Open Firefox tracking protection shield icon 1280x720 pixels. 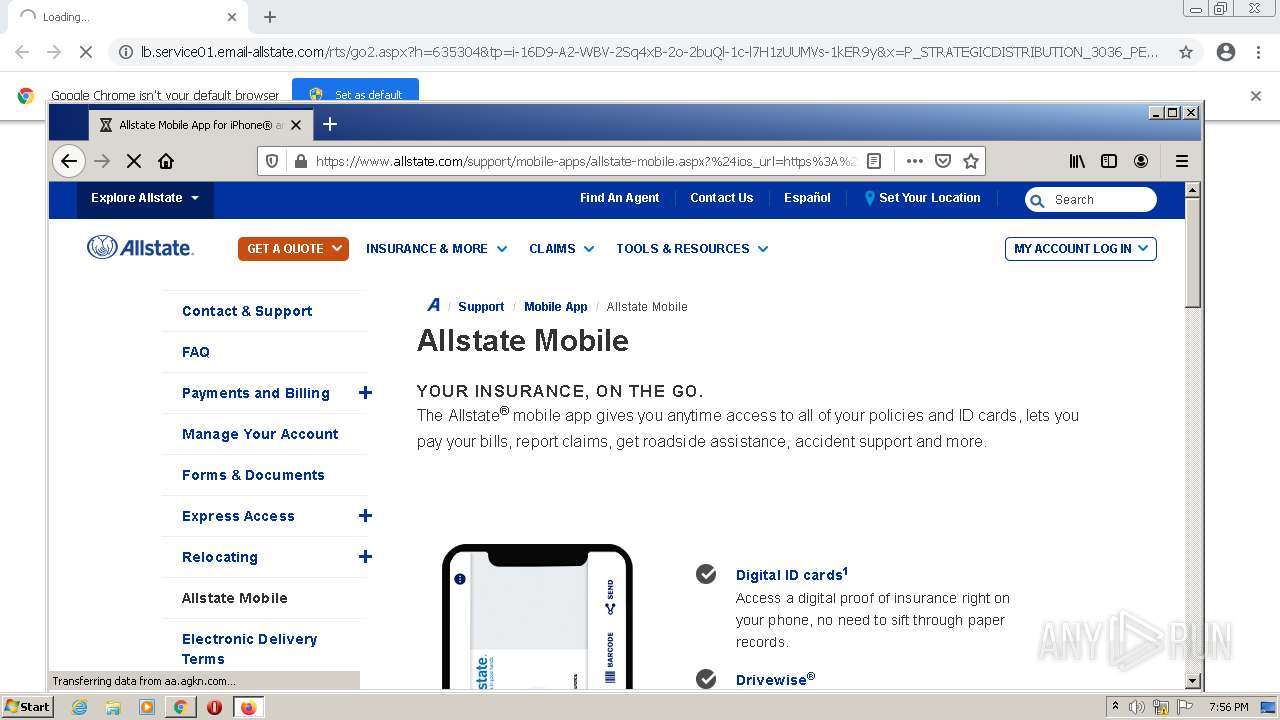point(271,161)
